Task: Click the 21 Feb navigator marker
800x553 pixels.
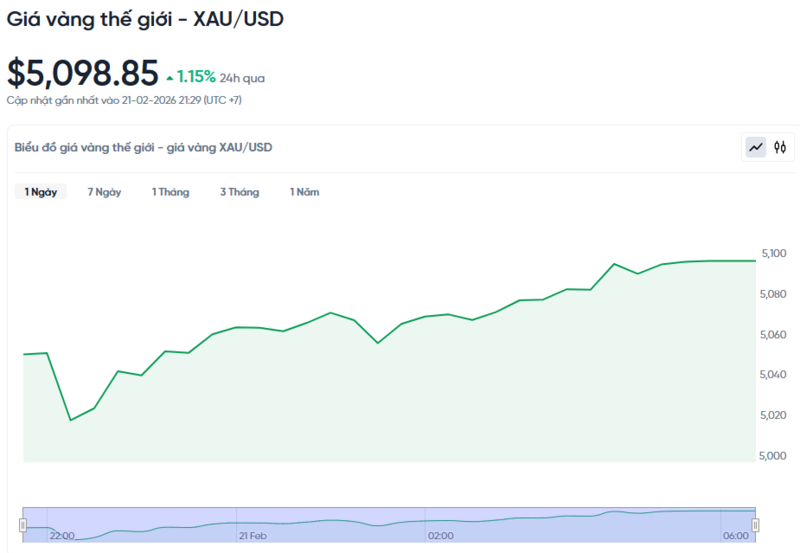Action: point(252,537)
